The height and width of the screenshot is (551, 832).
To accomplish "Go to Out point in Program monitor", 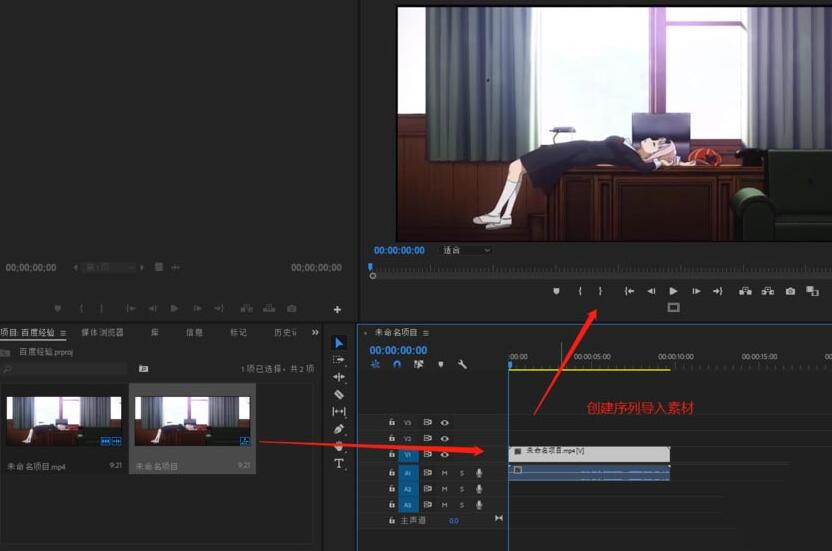I will tap(718, 291).
